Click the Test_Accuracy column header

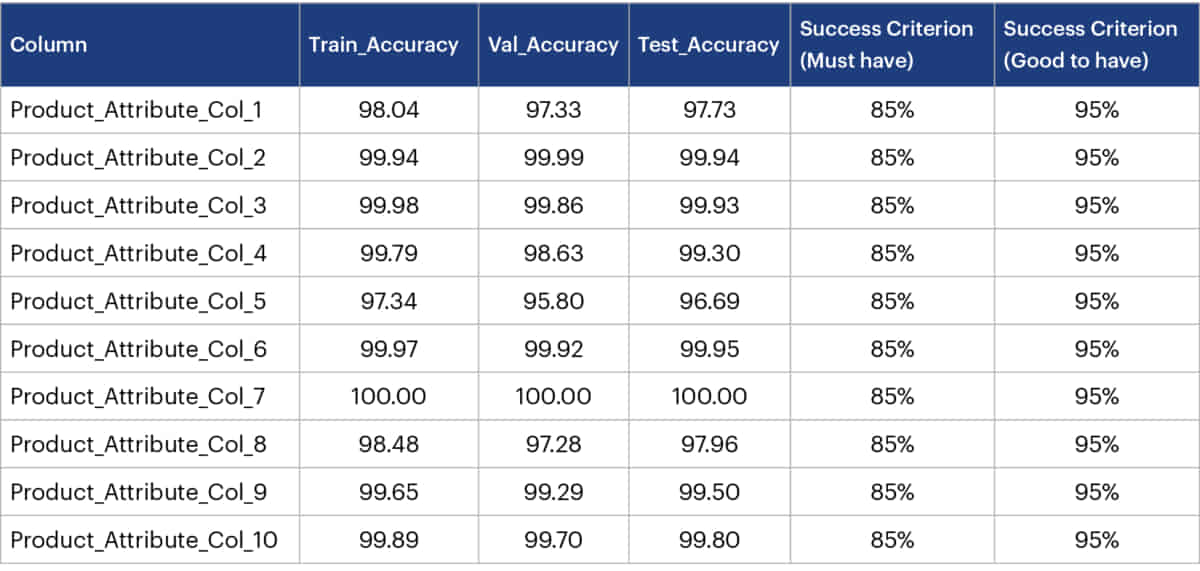[709, 45]
